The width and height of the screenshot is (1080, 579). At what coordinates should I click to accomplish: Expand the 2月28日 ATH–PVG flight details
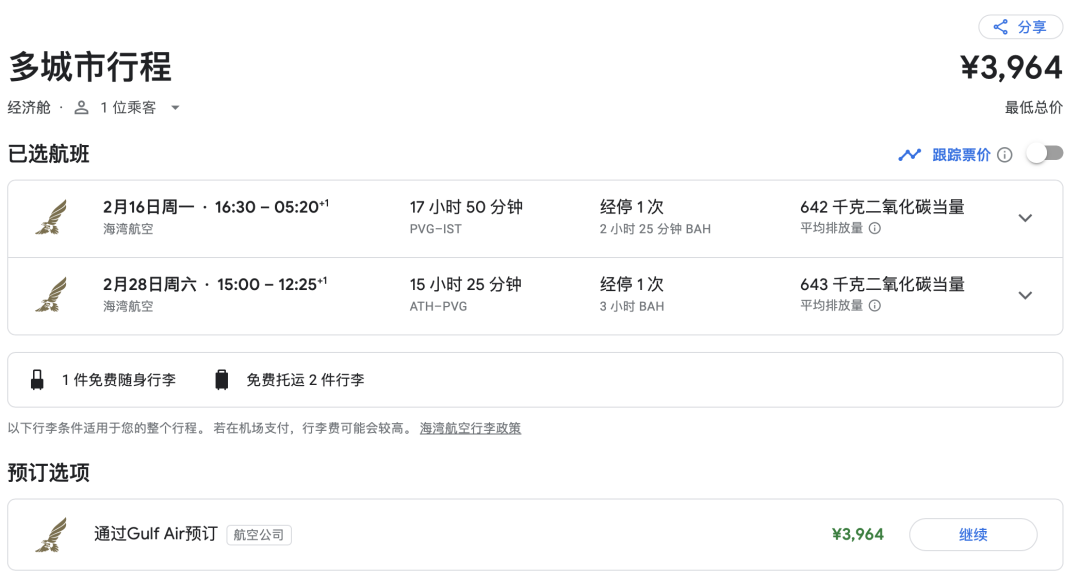point(1025,295)
